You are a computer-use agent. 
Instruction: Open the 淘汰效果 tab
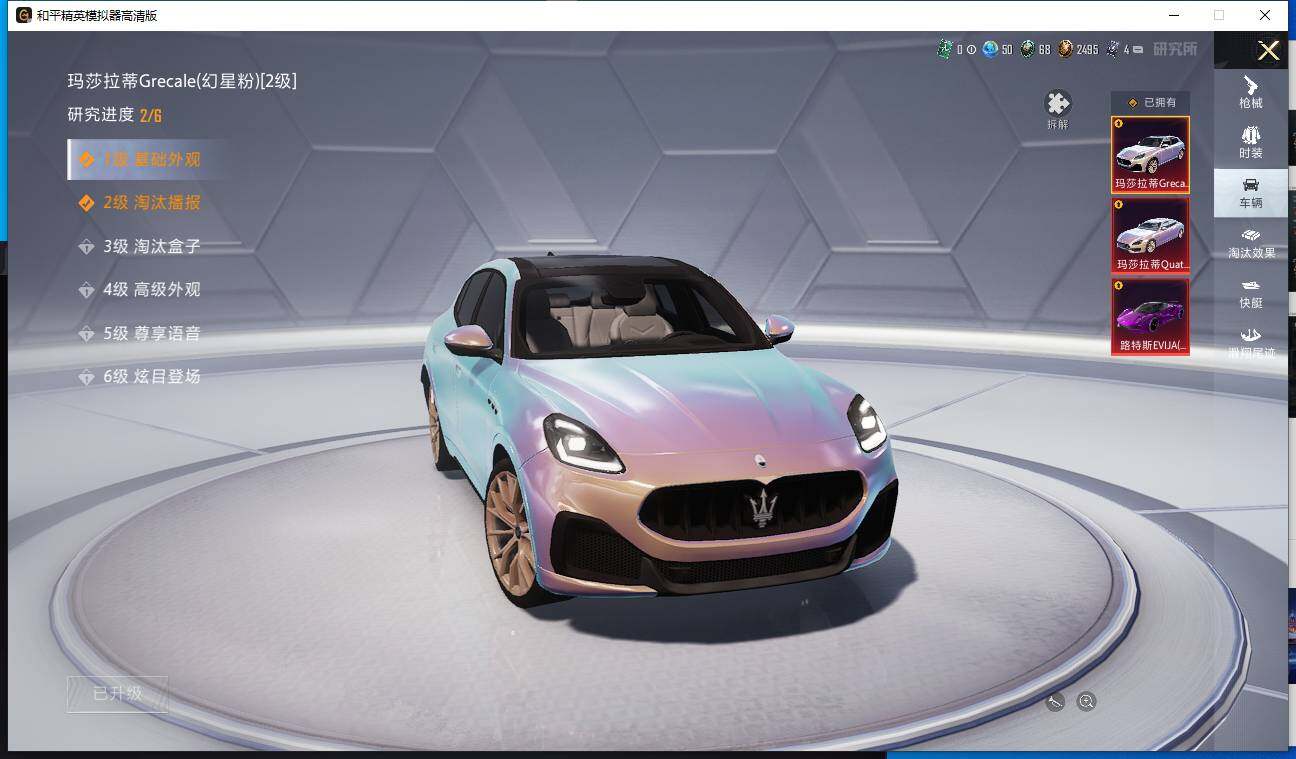(x=1250, y=244)
